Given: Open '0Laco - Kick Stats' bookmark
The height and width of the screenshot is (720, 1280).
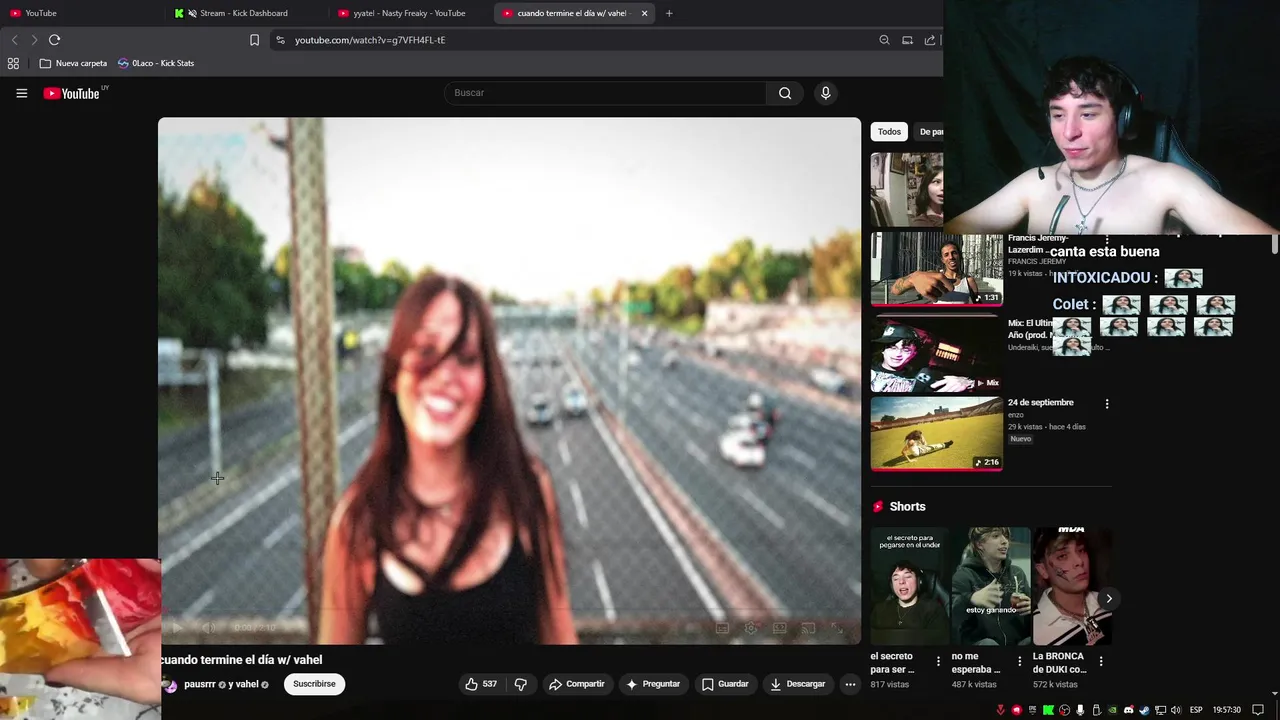Looking at the screenshot, I should click(156, 63).
